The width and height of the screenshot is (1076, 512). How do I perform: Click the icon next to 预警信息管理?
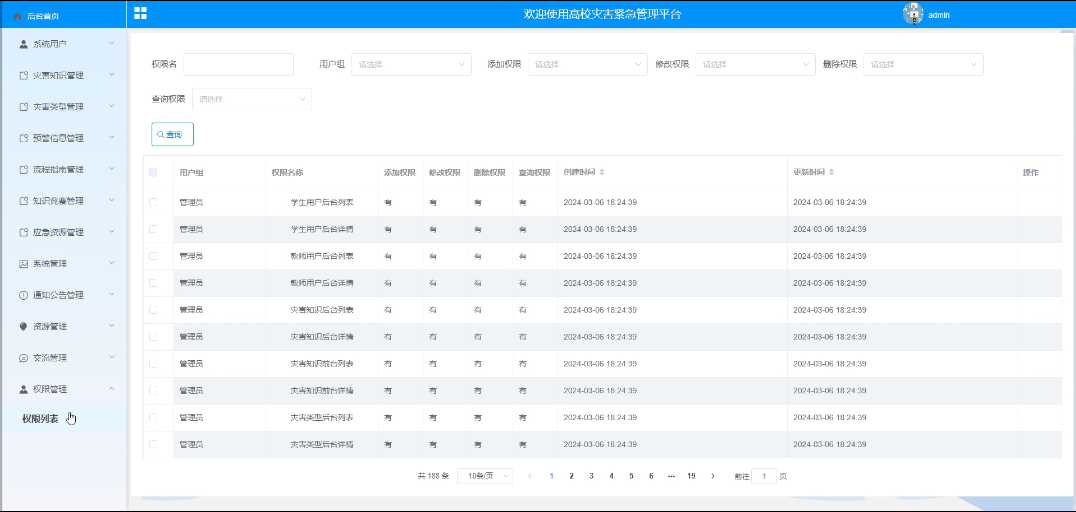[x=23, y=138]
